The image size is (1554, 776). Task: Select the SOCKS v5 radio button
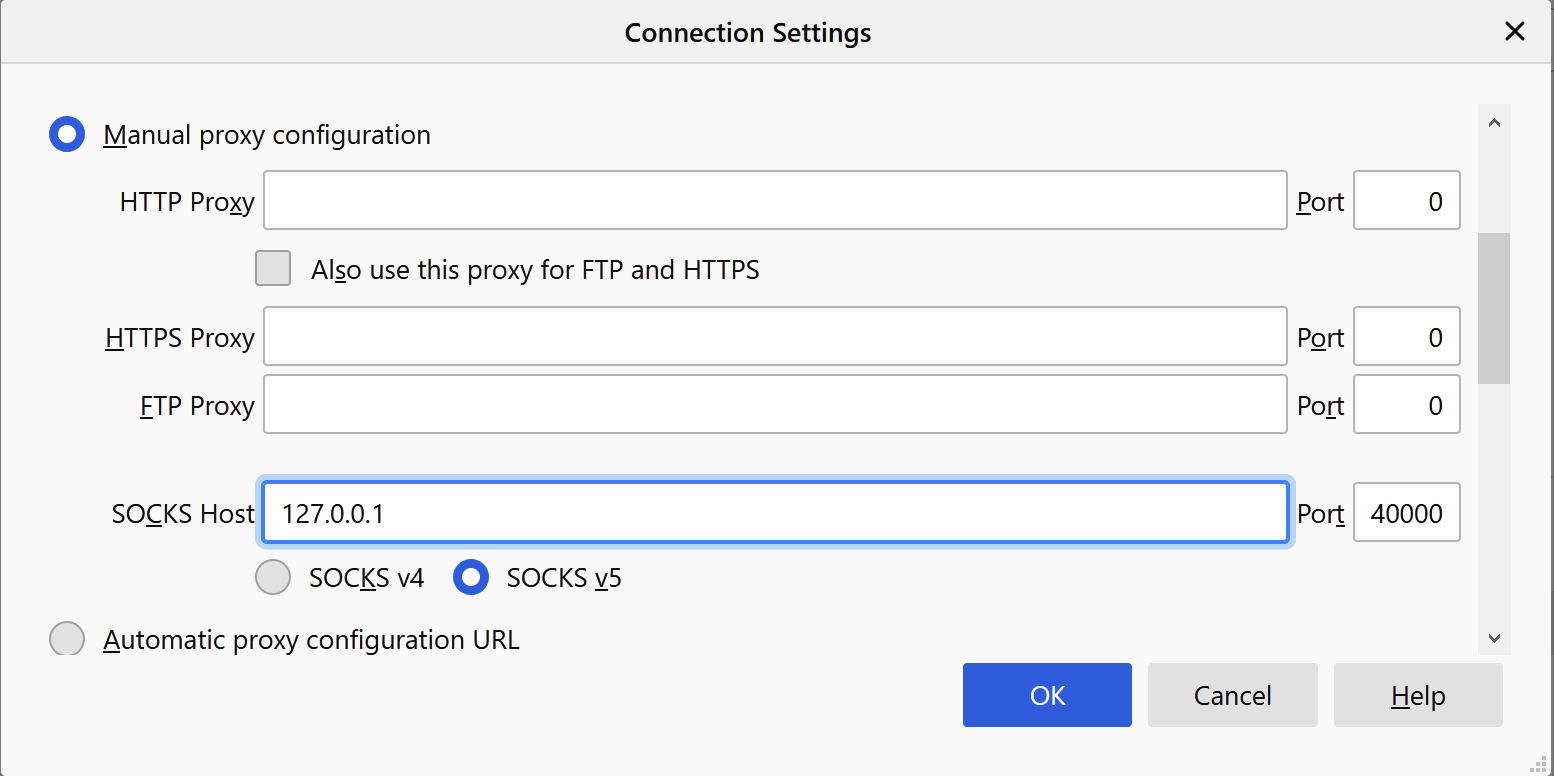pos(471,577)
